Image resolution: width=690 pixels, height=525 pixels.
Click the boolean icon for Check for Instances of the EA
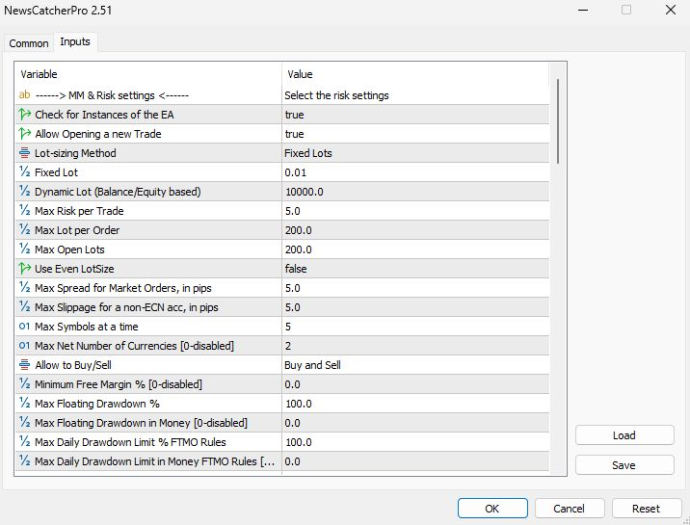(25, 114)
